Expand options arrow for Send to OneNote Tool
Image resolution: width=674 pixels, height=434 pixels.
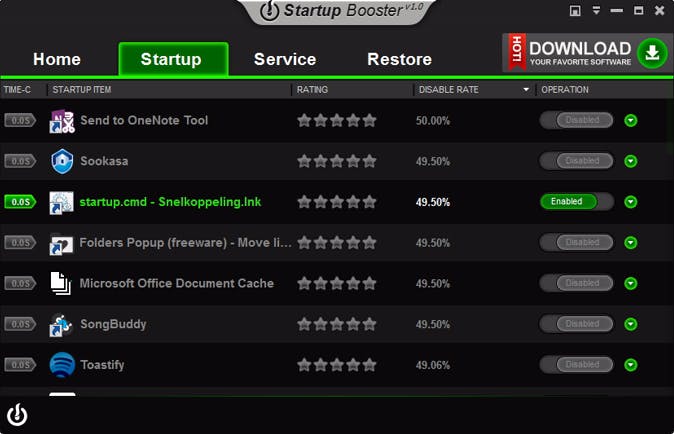click(631, 121)
